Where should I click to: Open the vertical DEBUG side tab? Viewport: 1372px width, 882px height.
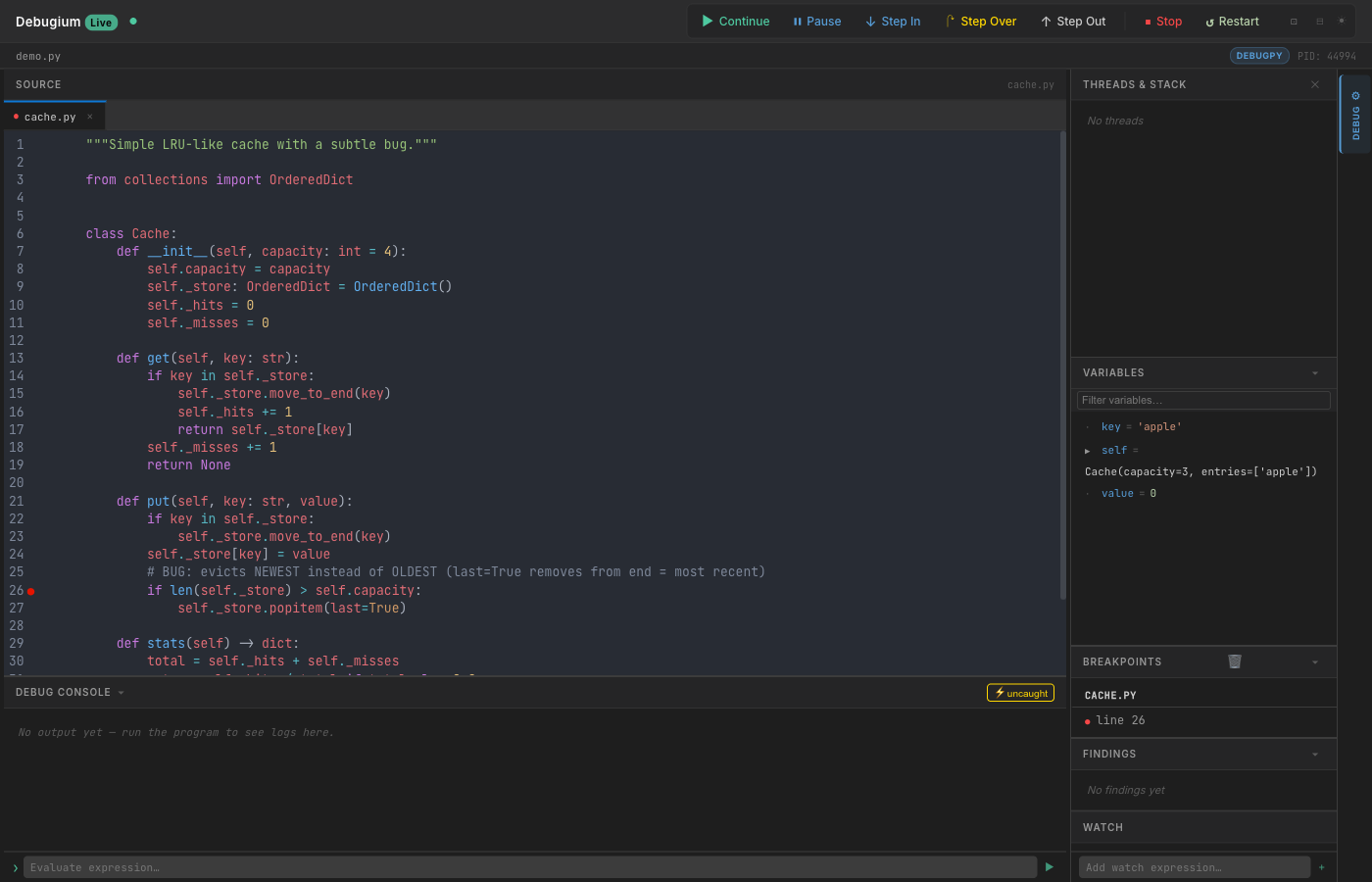pyautogui.click(x=1355, y=115)
